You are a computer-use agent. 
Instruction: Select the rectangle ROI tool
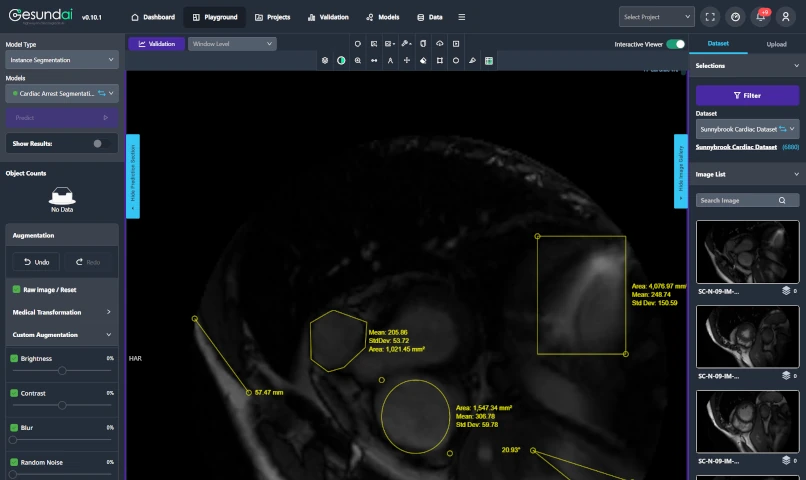coord(440,61)
